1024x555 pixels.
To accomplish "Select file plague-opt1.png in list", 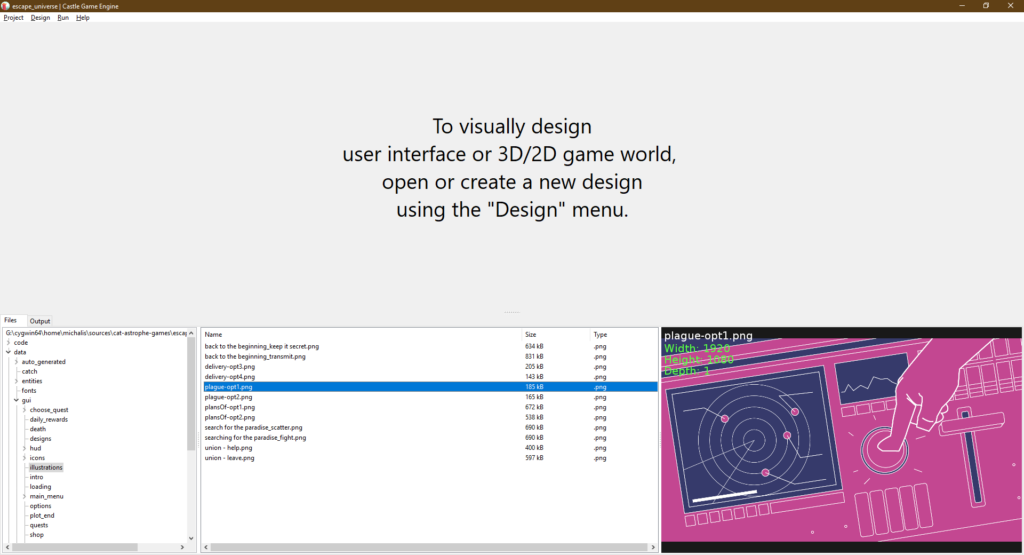I will 430,387.
